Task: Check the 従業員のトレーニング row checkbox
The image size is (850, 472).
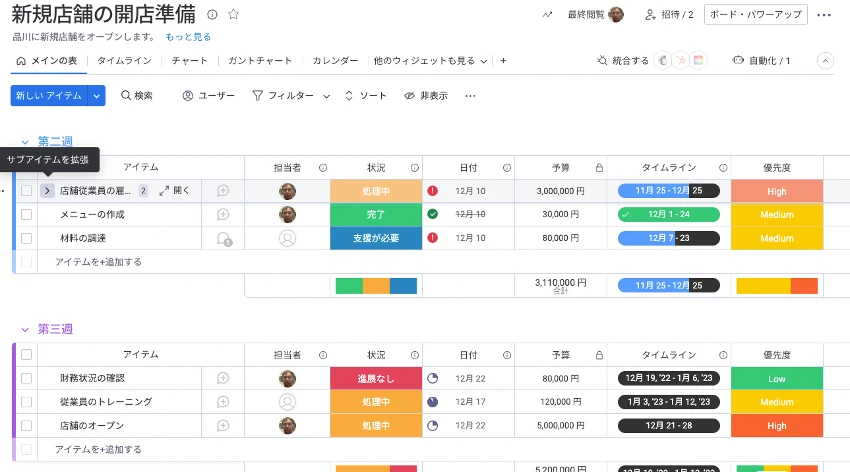Action: (27, 402)
